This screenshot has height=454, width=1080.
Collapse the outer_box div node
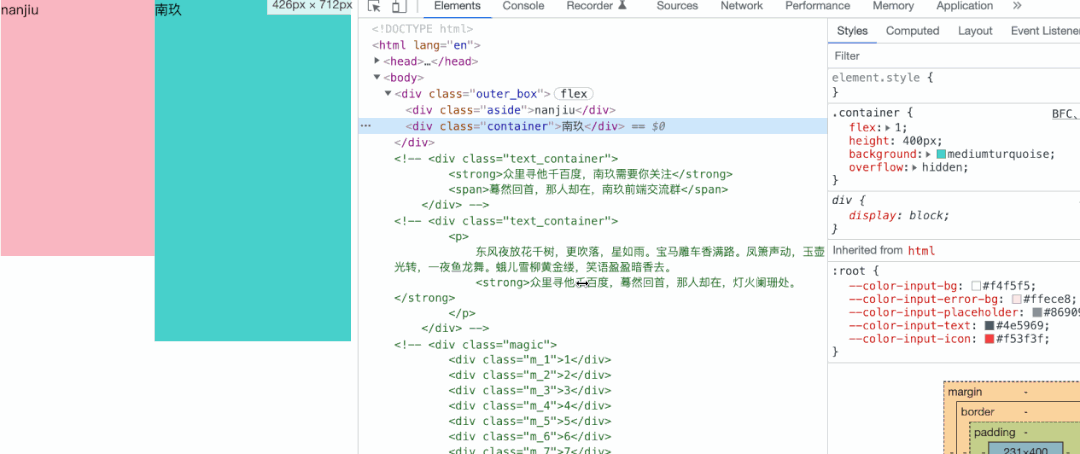click(388, 93)
